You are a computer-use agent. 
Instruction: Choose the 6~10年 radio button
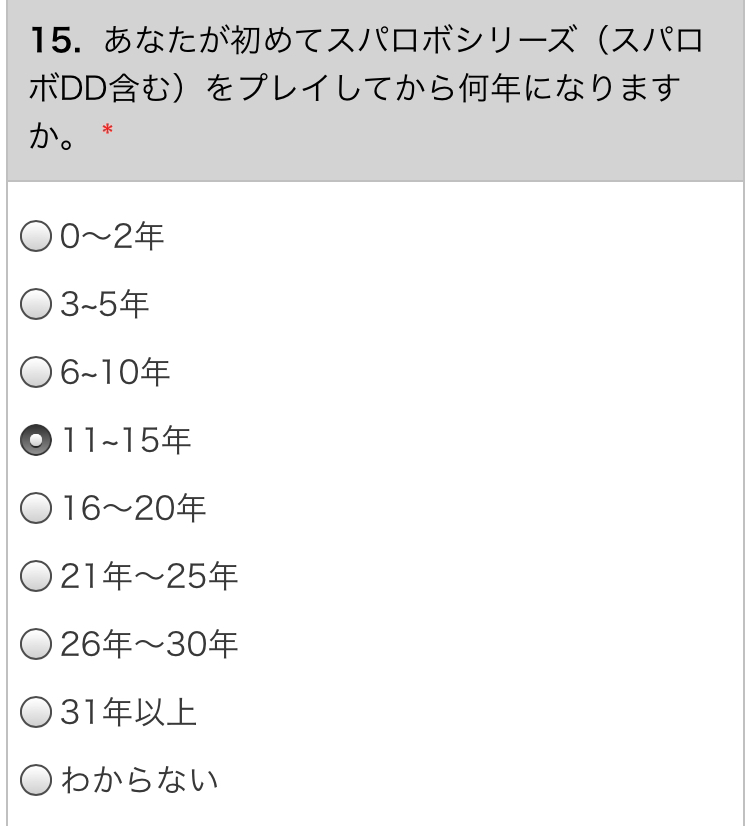[36, 372]
